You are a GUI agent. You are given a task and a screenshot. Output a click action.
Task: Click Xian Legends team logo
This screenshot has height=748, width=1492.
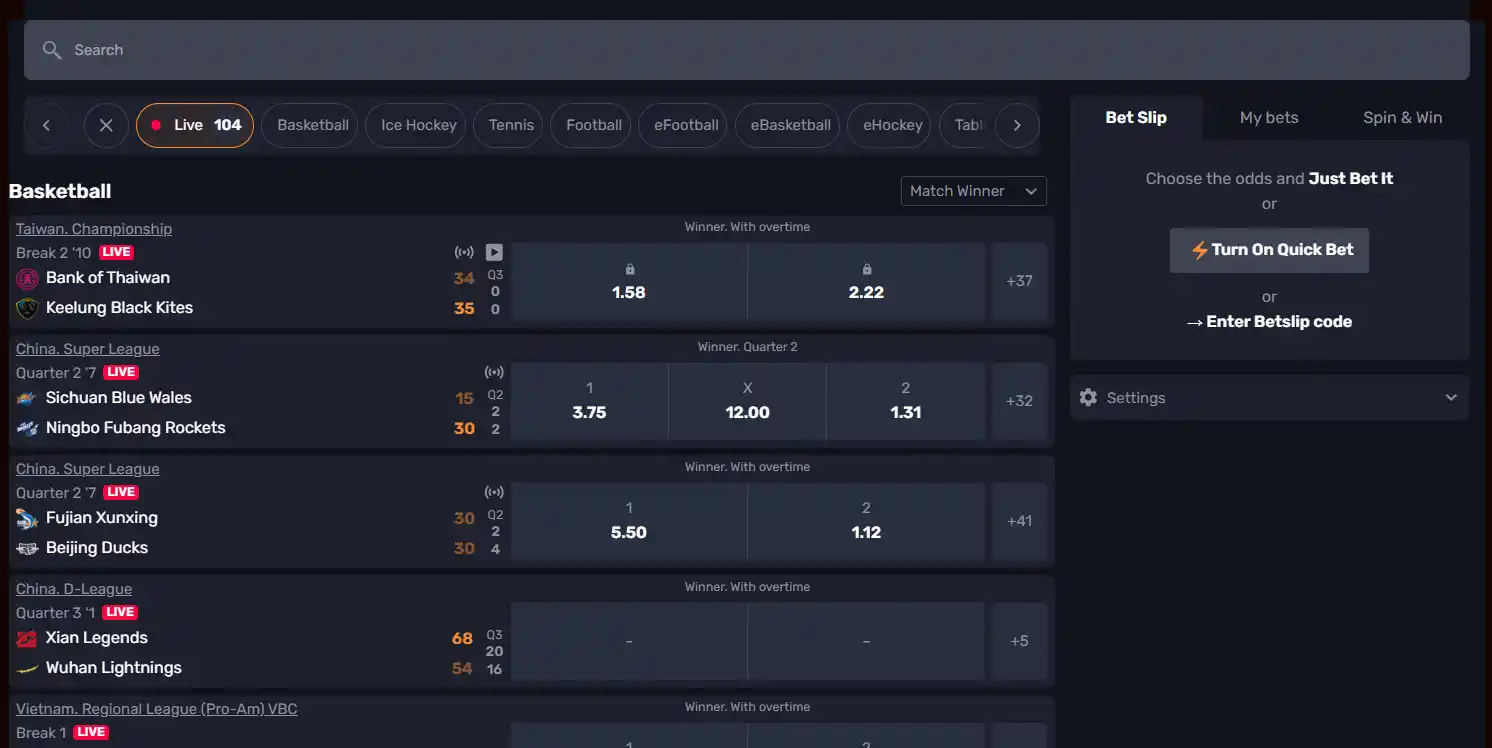click(27, 638)
